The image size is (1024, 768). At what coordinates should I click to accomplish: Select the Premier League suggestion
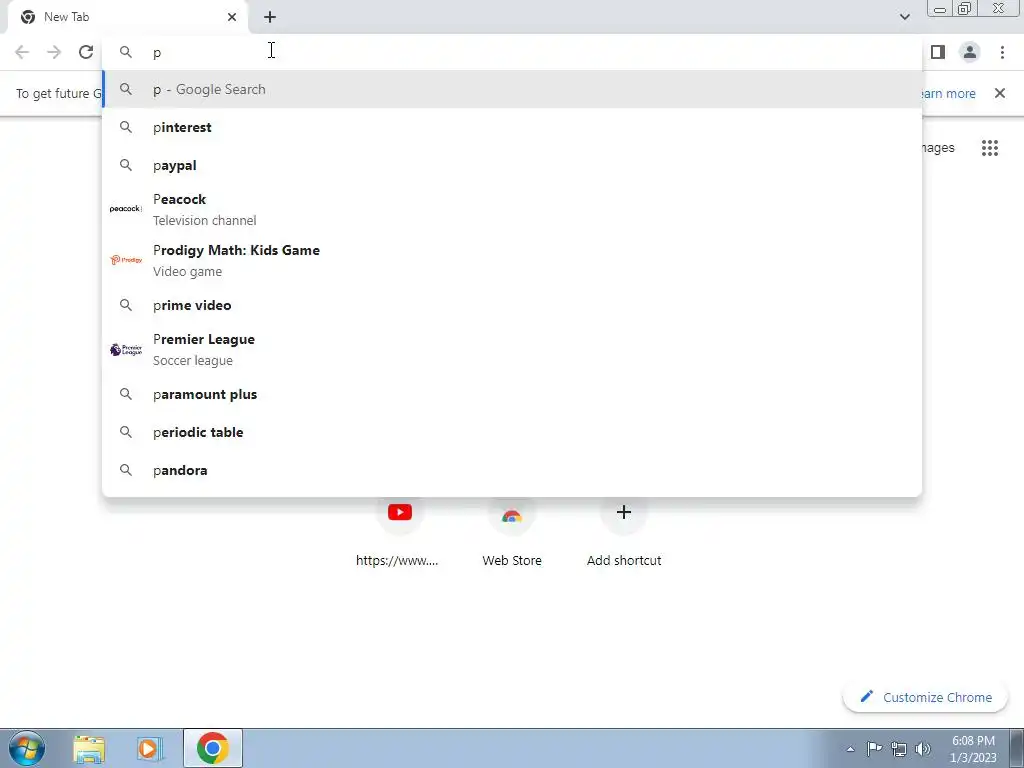(512, 349)
